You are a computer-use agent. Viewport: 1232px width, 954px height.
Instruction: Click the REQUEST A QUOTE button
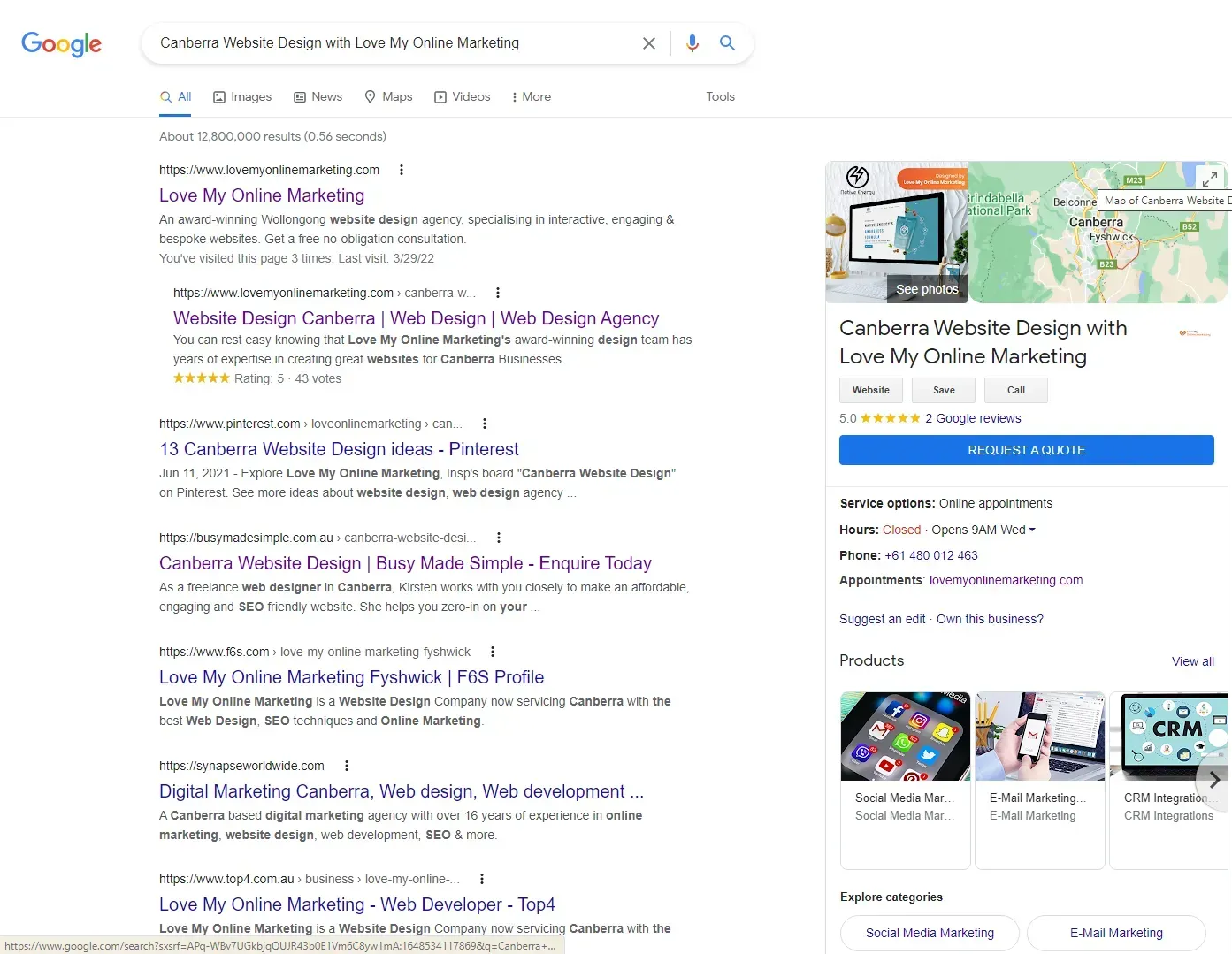point(1027,450)
